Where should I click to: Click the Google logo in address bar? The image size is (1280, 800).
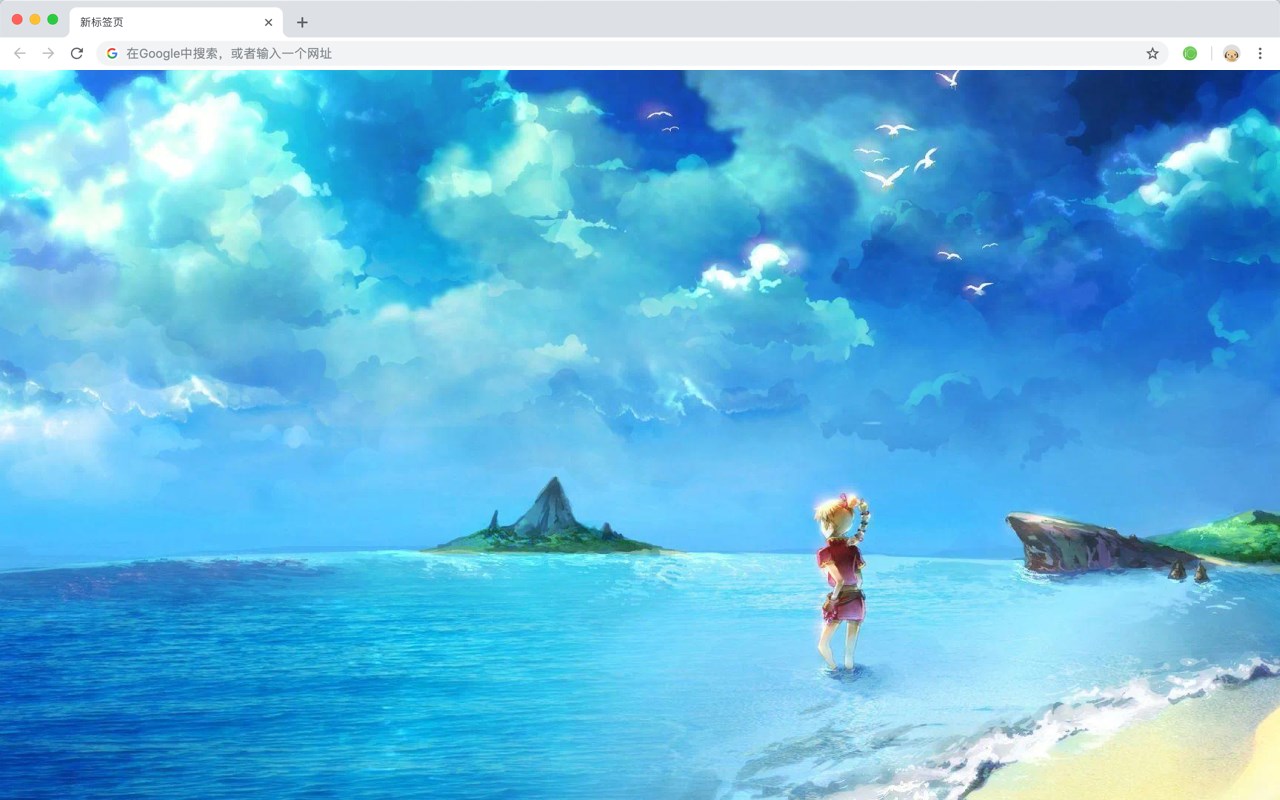tap(112, 53)
